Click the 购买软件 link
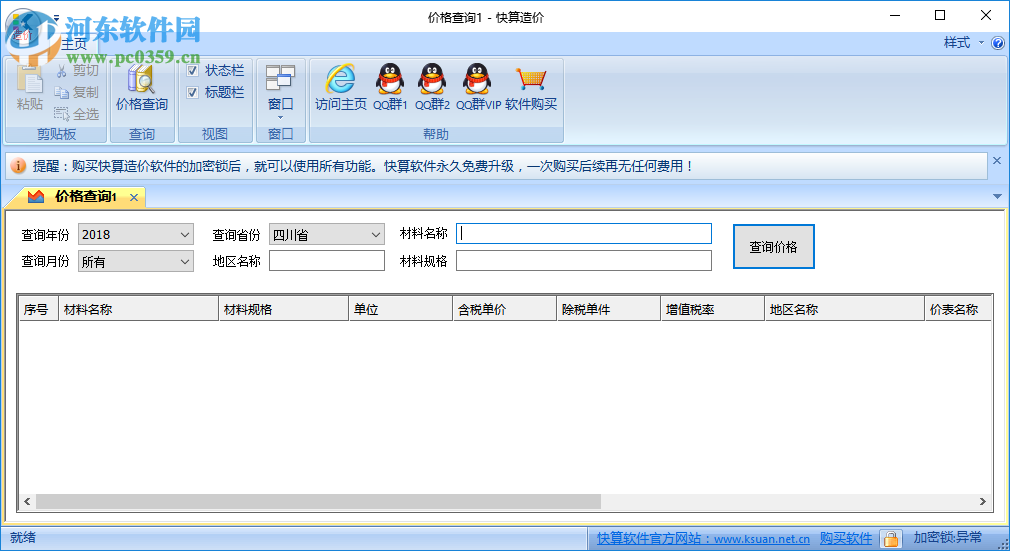 coord(846,539)
